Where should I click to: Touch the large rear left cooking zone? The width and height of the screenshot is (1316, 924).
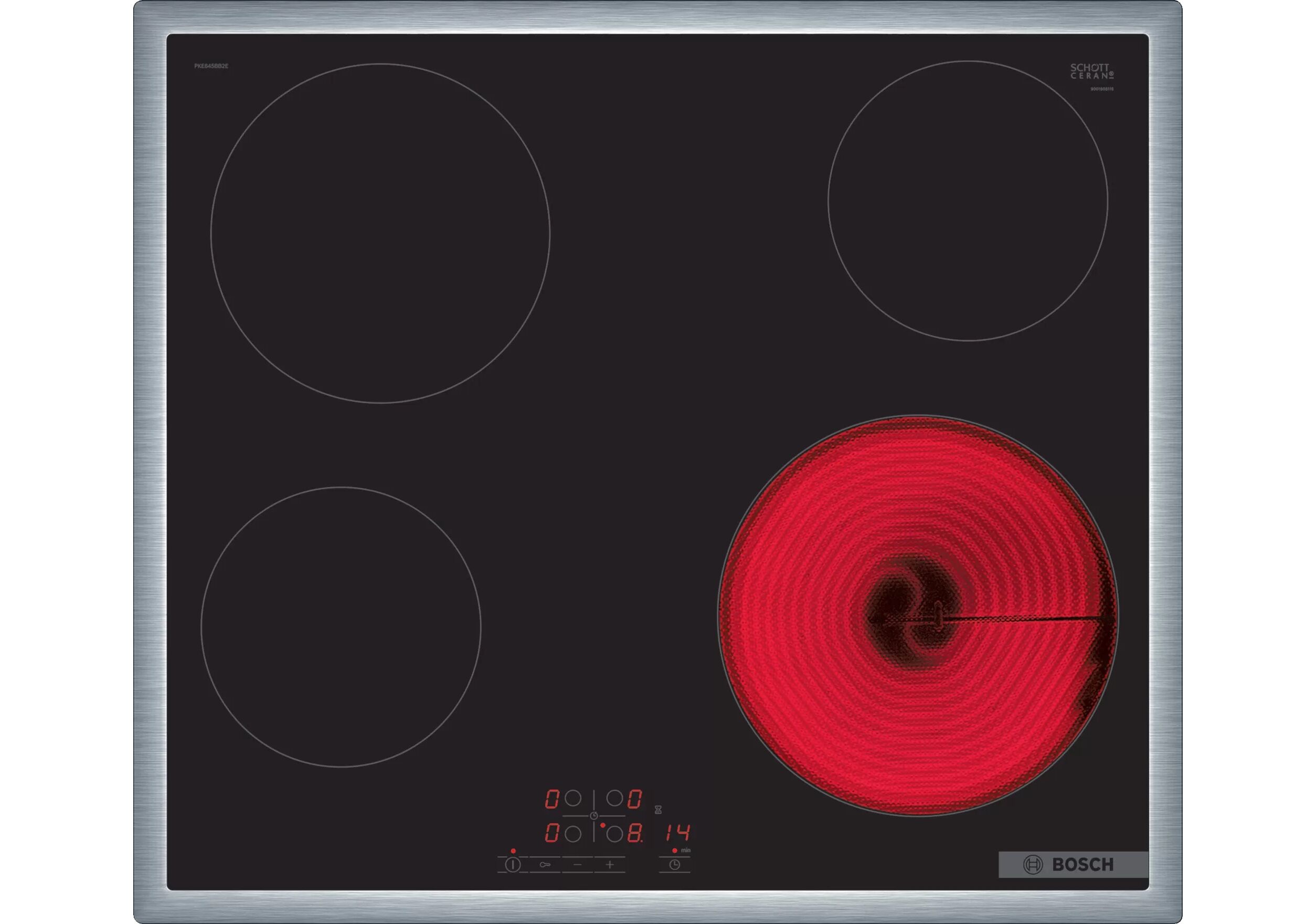[x=380, y=234]
